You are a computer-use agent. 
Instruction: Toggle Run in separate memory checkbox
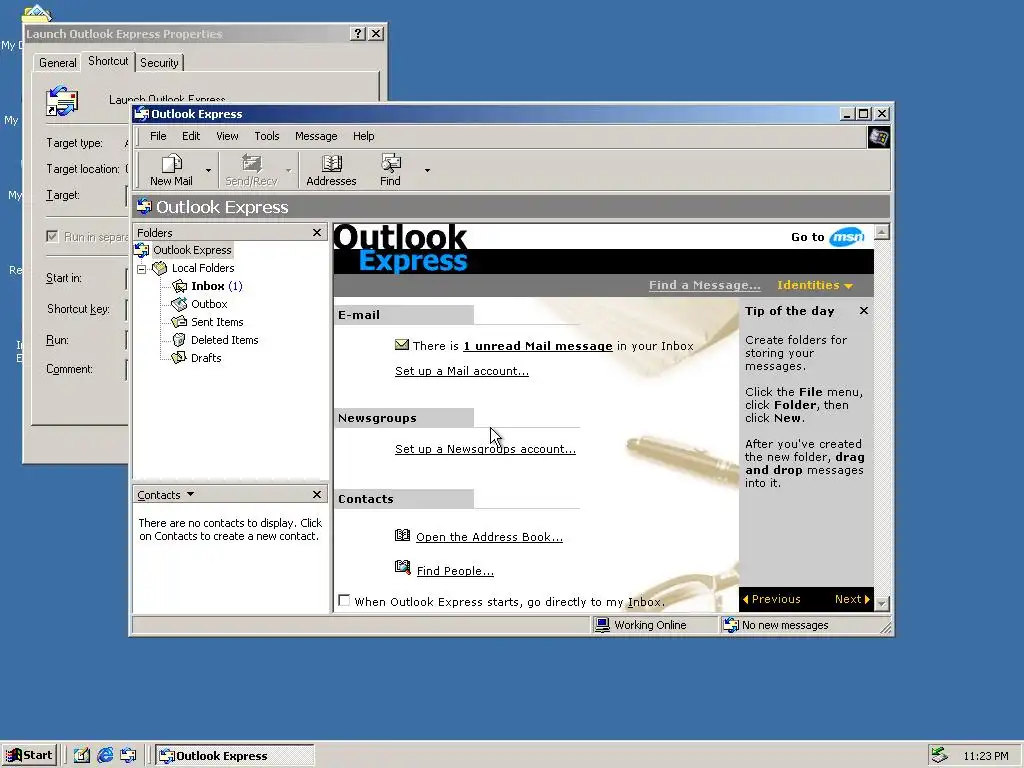[x=52, y=236]
